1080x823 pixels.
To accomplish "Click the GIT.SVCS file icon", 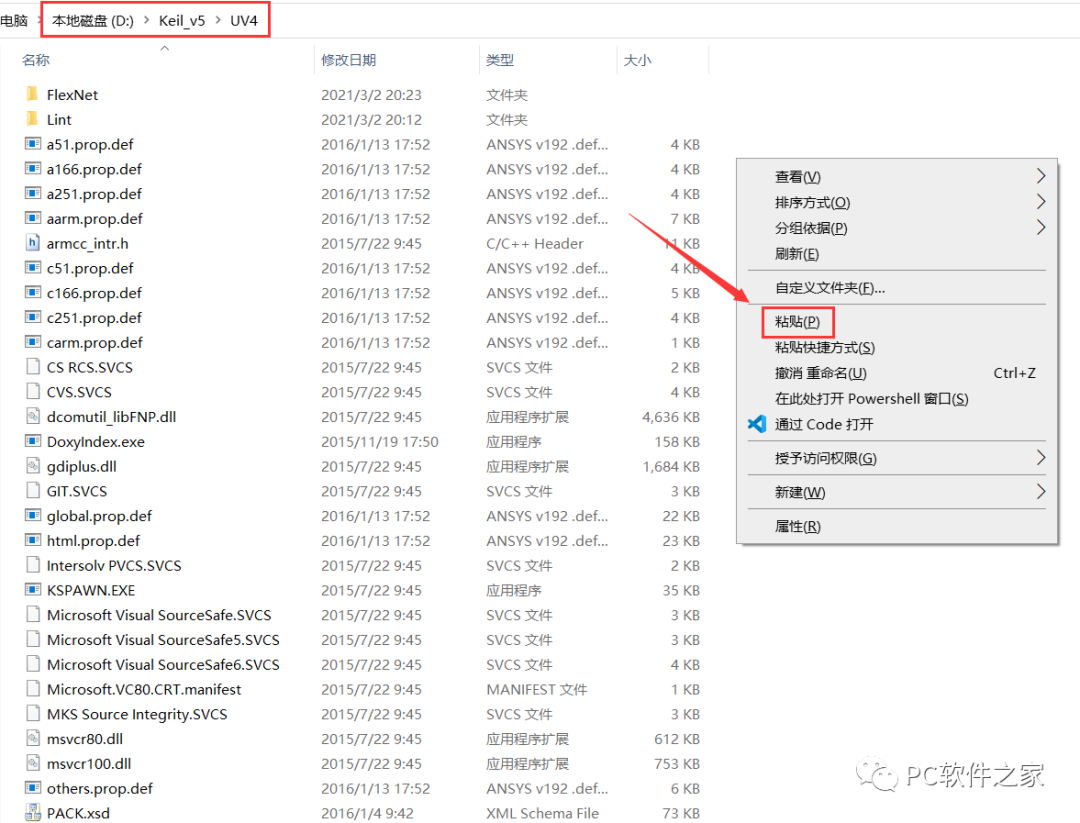I will coord(32,491).
